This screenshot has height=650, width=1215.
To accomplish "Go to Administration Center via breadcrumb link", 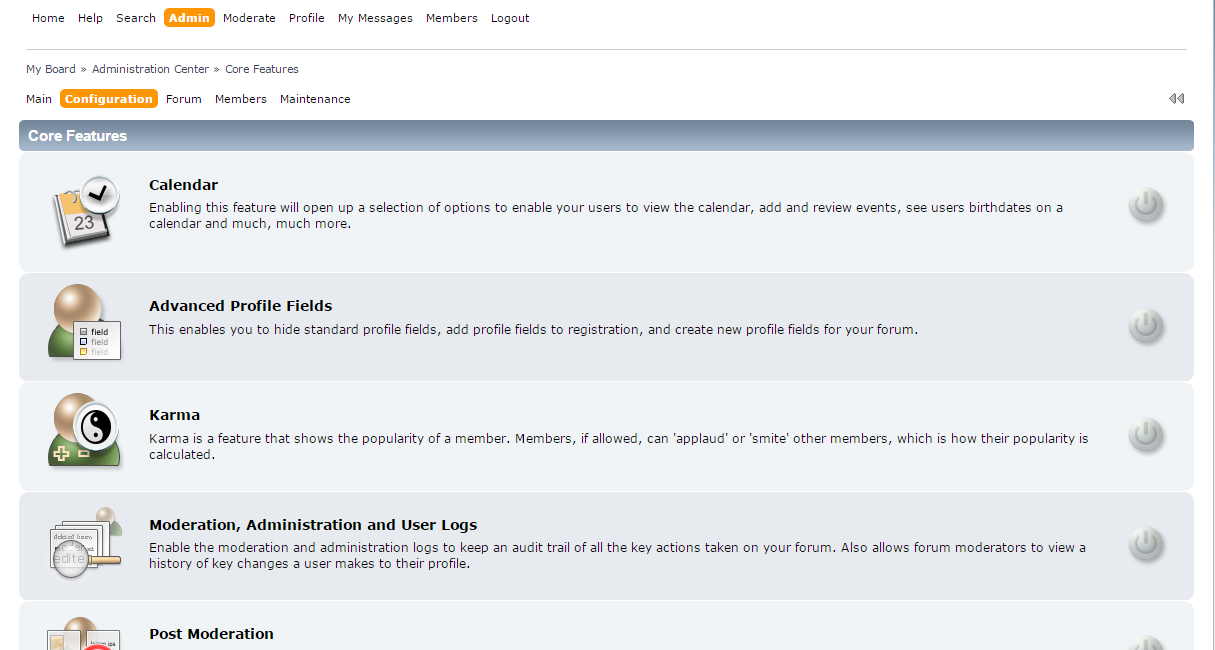I will tap(150, 69).
